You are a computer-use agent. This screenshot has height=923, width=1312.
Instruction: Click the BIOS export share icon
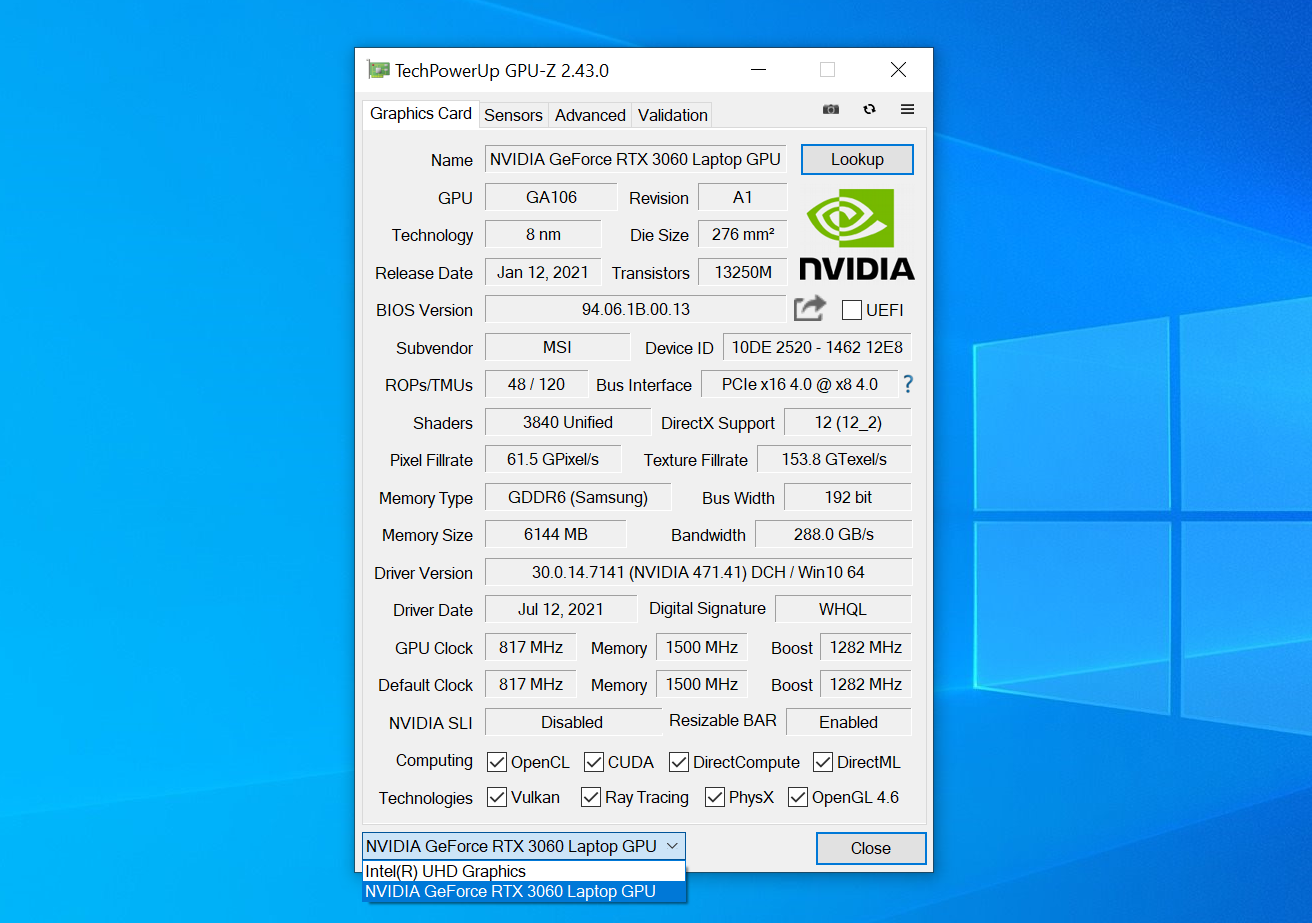point(810,308)
